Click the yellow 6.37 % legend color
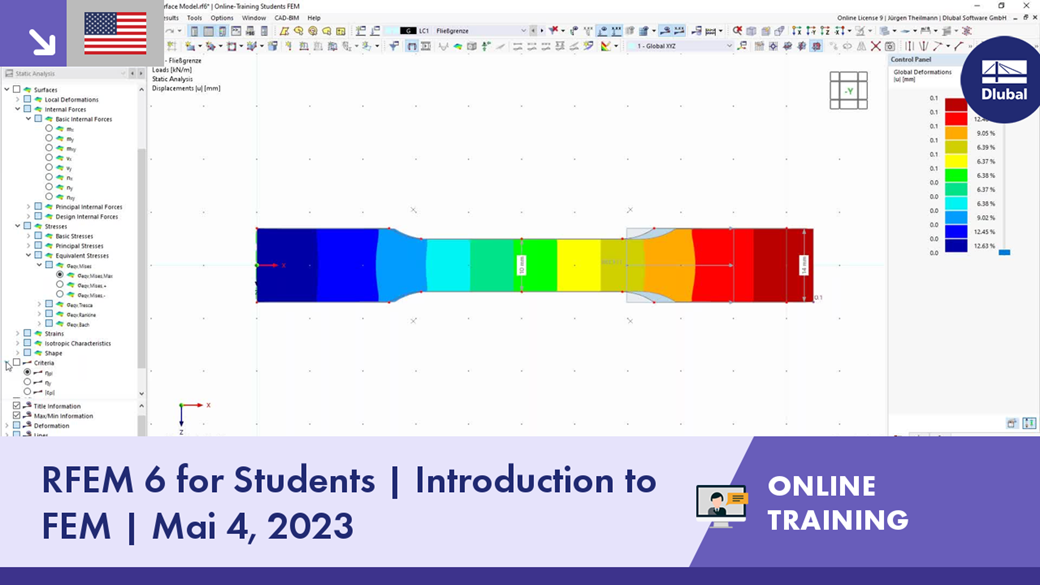The width and height of the screenshot is (1040, 585). 956,161
